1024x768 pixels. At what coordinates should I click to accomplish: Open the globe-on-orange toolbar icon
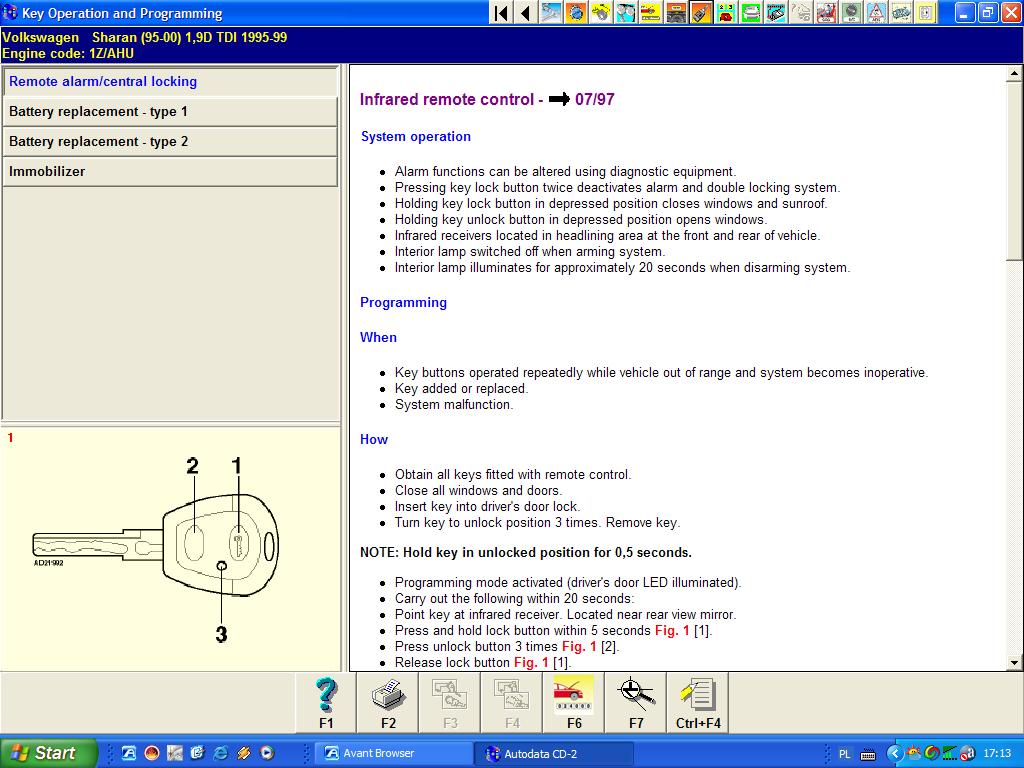pyautogui.click(x=576, y=13)
